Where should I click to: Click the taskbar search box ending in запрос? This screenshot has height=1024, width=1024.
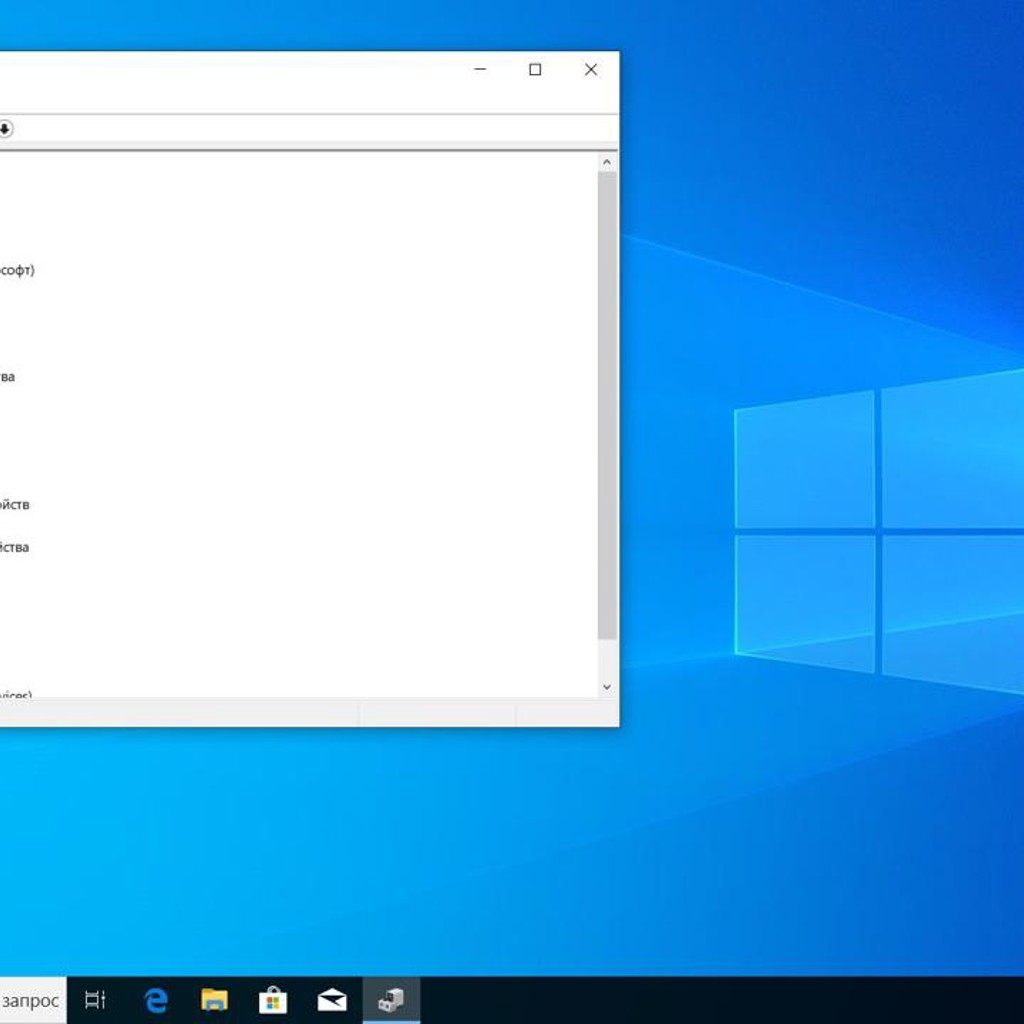point(33,1000)
